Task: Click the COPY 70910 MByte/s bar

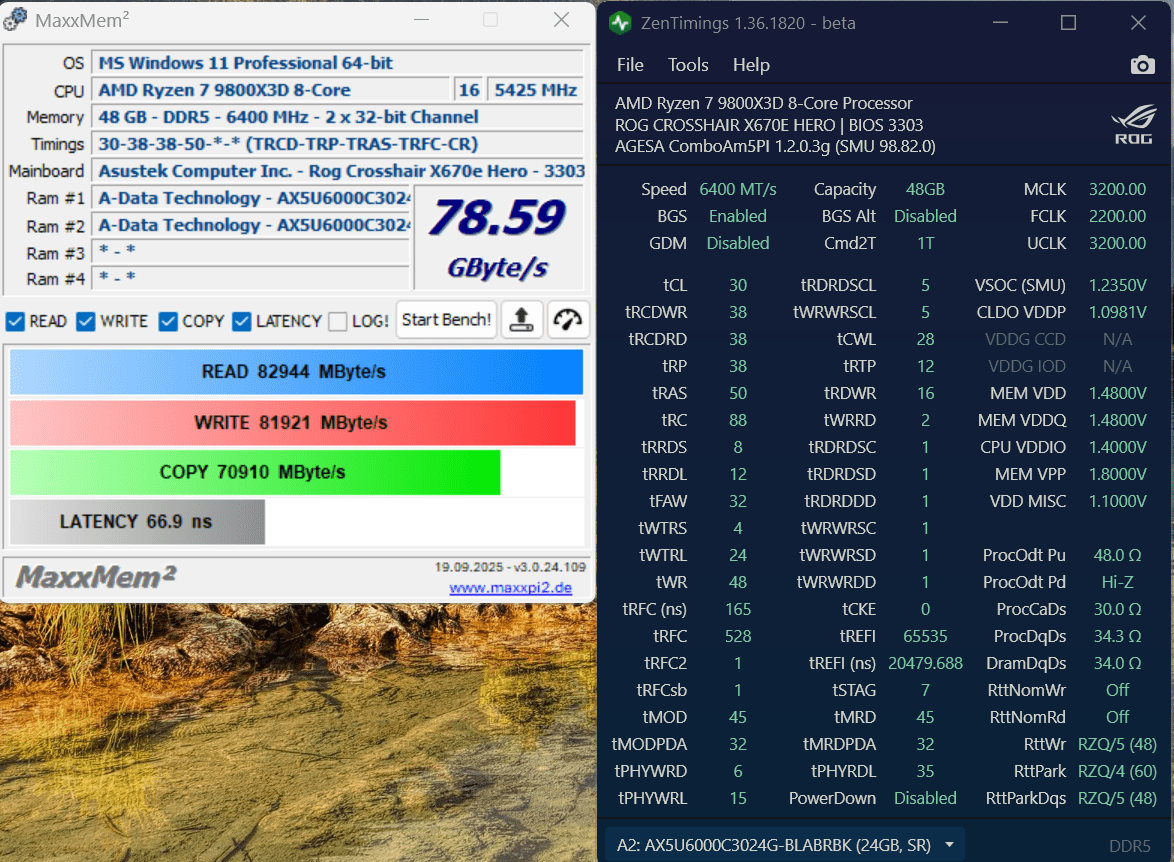Action: 255,472
